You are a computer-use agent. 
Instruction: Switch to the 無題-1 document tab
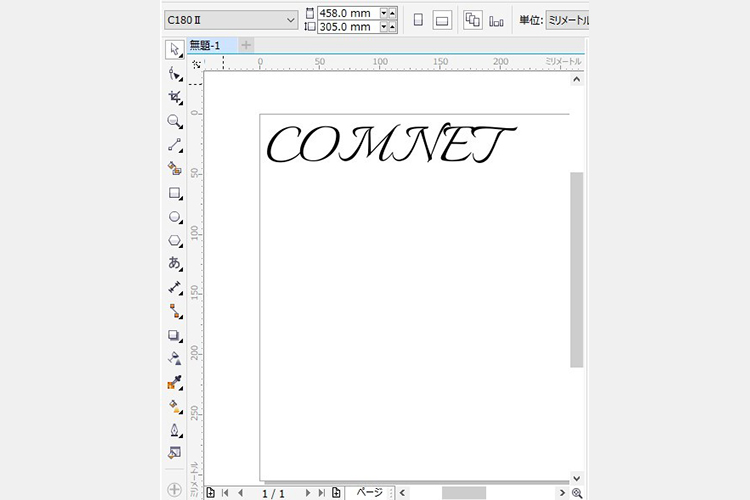(x=212, y=45)
